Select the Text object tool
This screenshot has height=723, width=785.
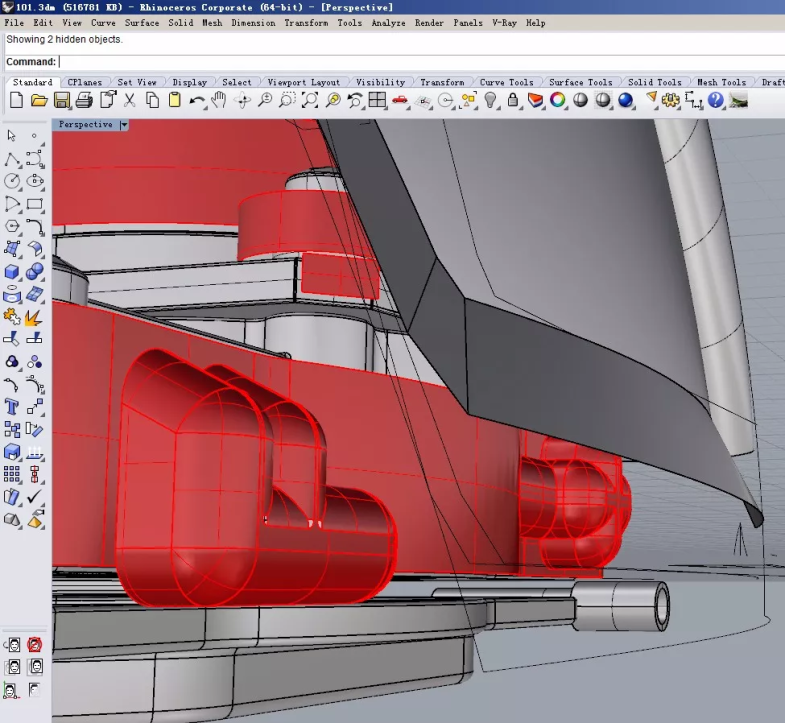pos(12,406)
